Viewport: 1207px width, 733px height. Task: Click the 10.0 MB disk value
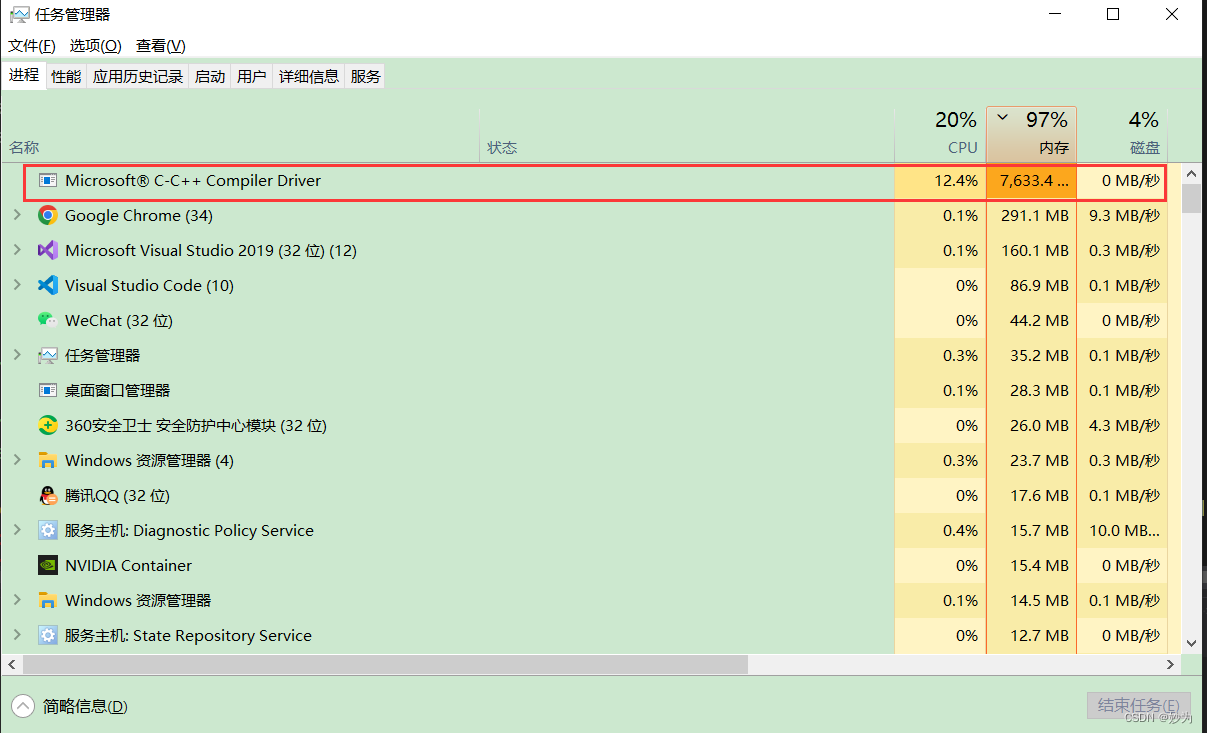(1124, 530)
